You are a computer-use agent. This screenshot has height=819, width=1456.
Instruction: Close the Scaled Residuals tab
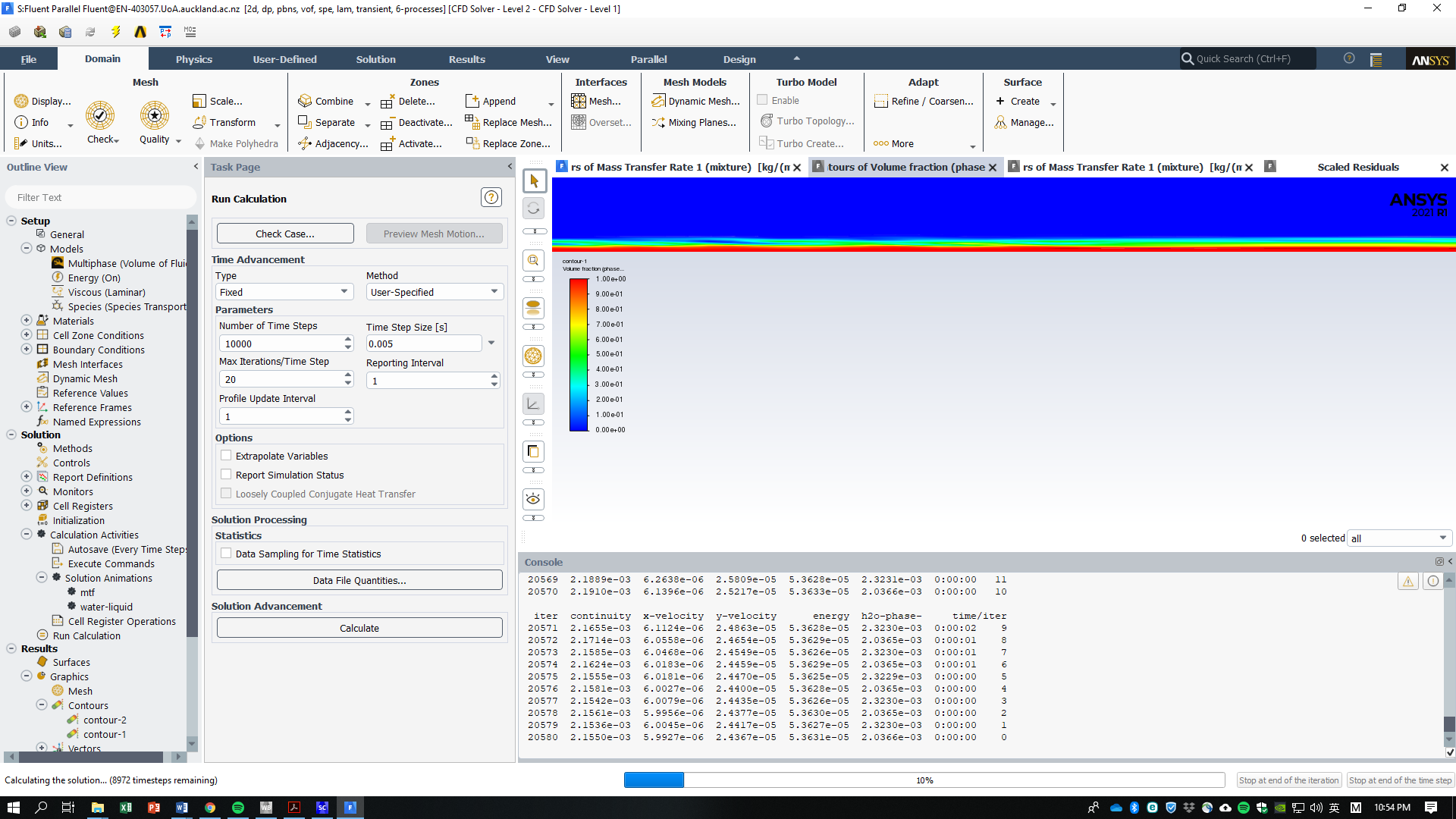point(1444,168)
